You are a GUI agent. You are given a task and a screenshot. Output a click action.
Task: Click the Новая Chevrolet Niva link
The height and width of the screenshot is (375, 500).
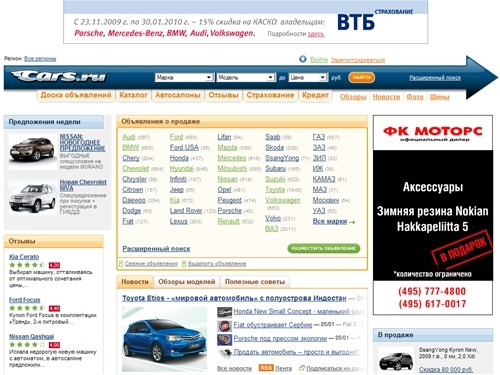point(83,185)
